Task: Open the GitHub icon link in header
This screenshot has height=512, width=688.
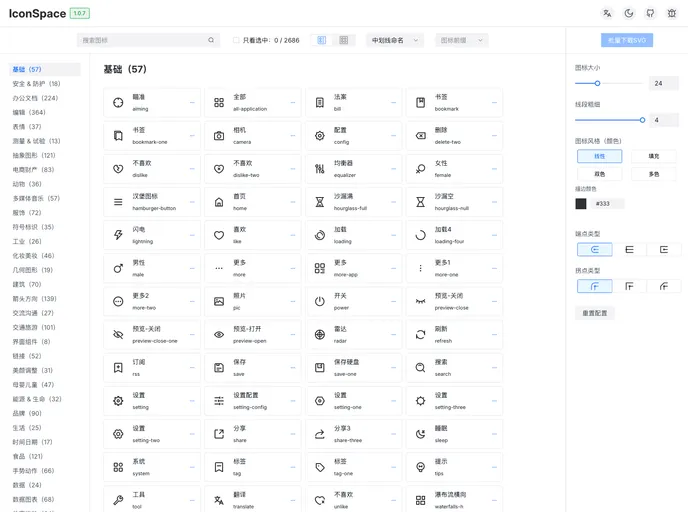Action: [x=650, y=13]
